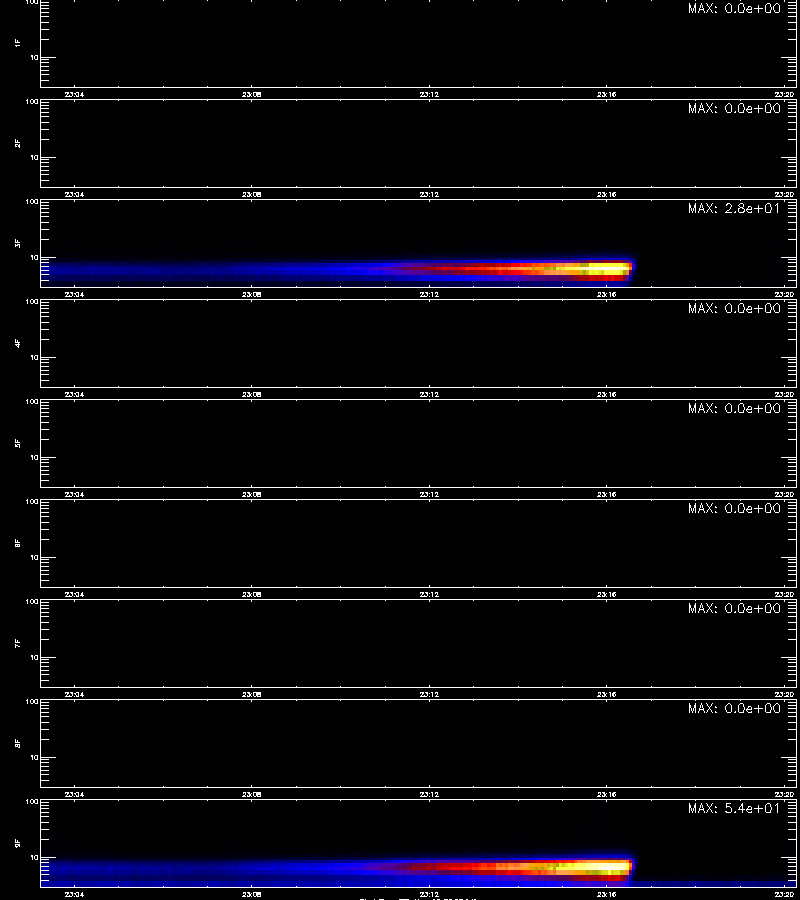The width and height of the screenshot is (800, 900).
Task: Click the bright yellow peak in panel 3F spectrogram
Action: pos(608,267)
